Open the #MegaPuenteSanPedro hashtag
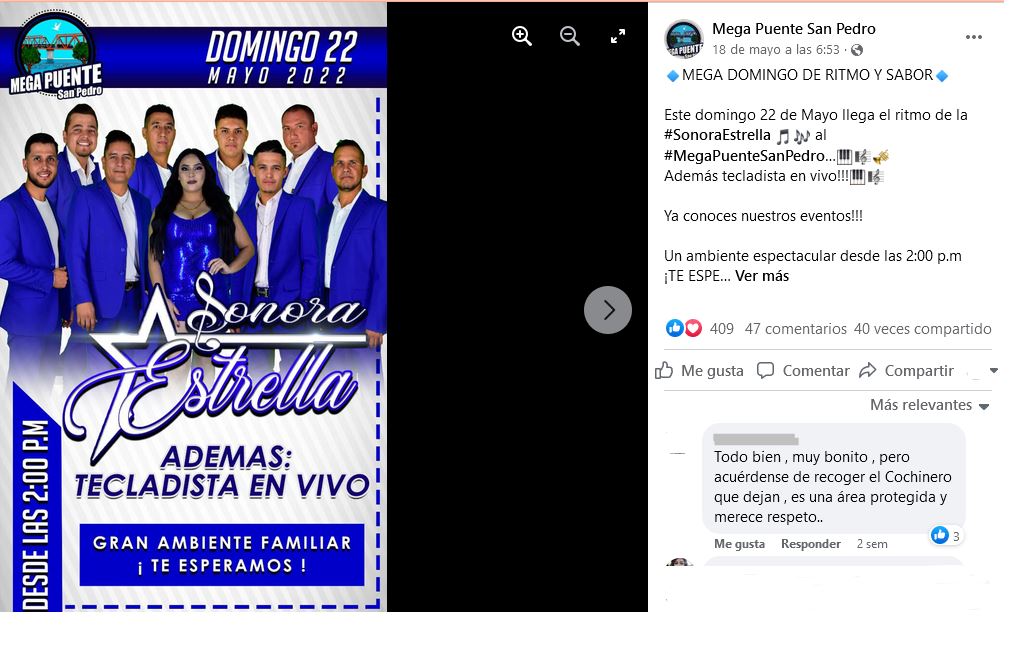This screenshot has width=1034, height=650. [745, 156]
